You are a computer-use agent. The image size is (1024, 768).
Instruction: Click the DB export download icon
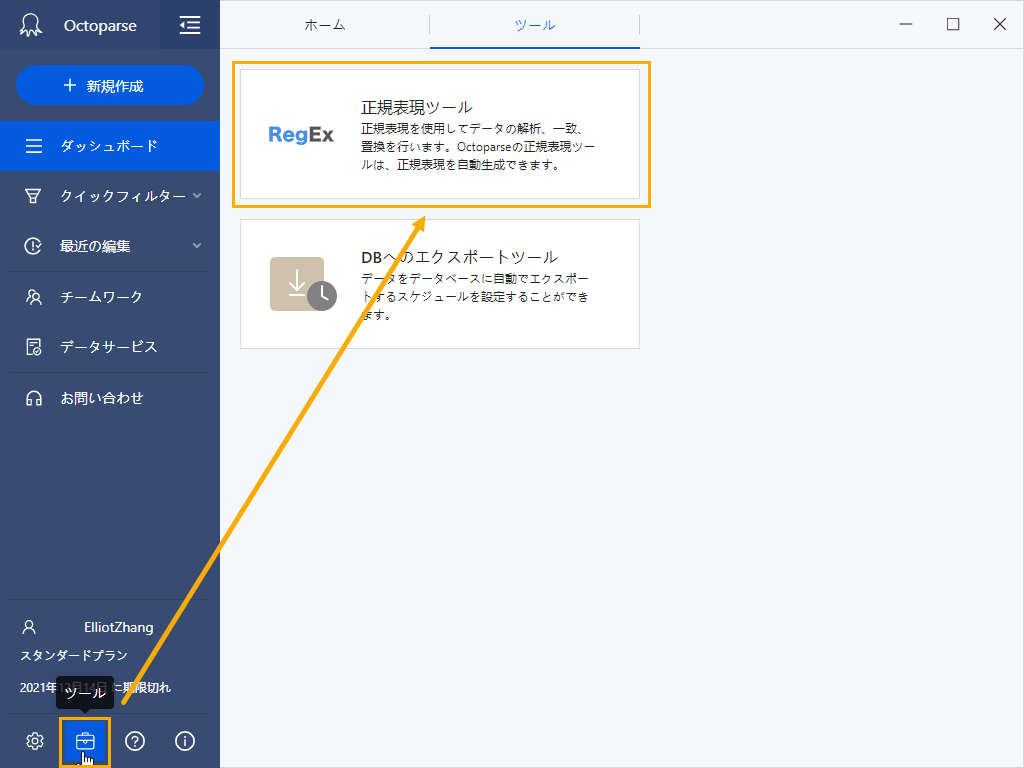pos(303,284)
